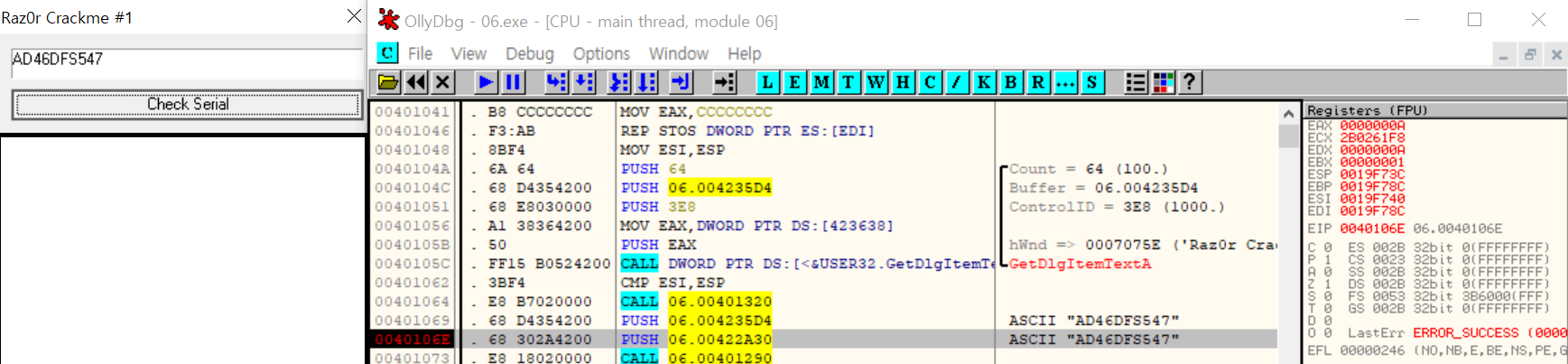Open the Help menu
This screenshot has width=1568, height=364.
point(744,54)
